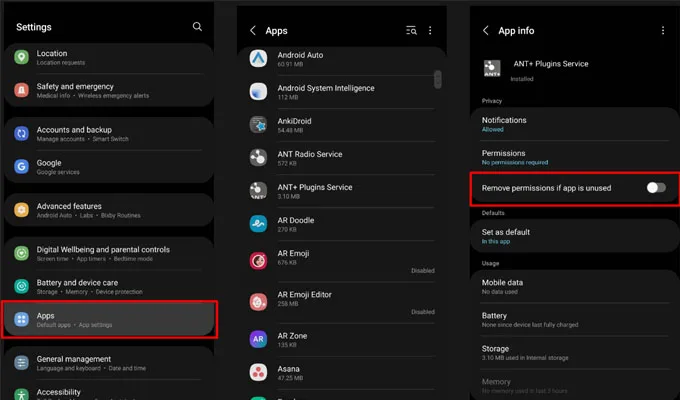Open Accounts and backup settings
The height and width of the screenshot is (400, 680).
(109, 134)
